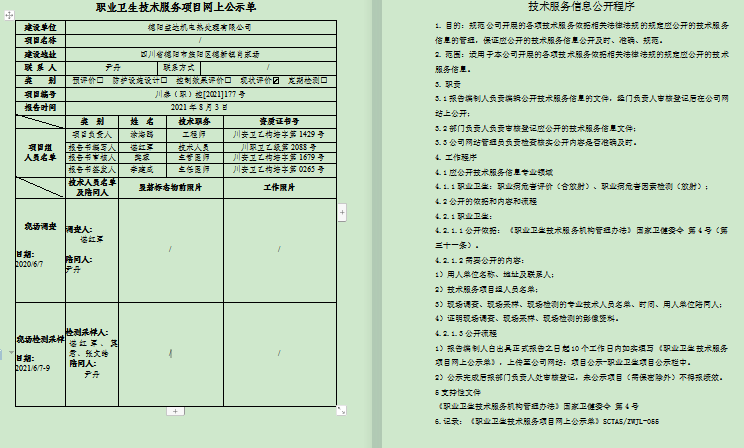Check the 防护设施设计 checkbox
The width and height of the screenshot is (744, 448).
(x=165, y=80)
